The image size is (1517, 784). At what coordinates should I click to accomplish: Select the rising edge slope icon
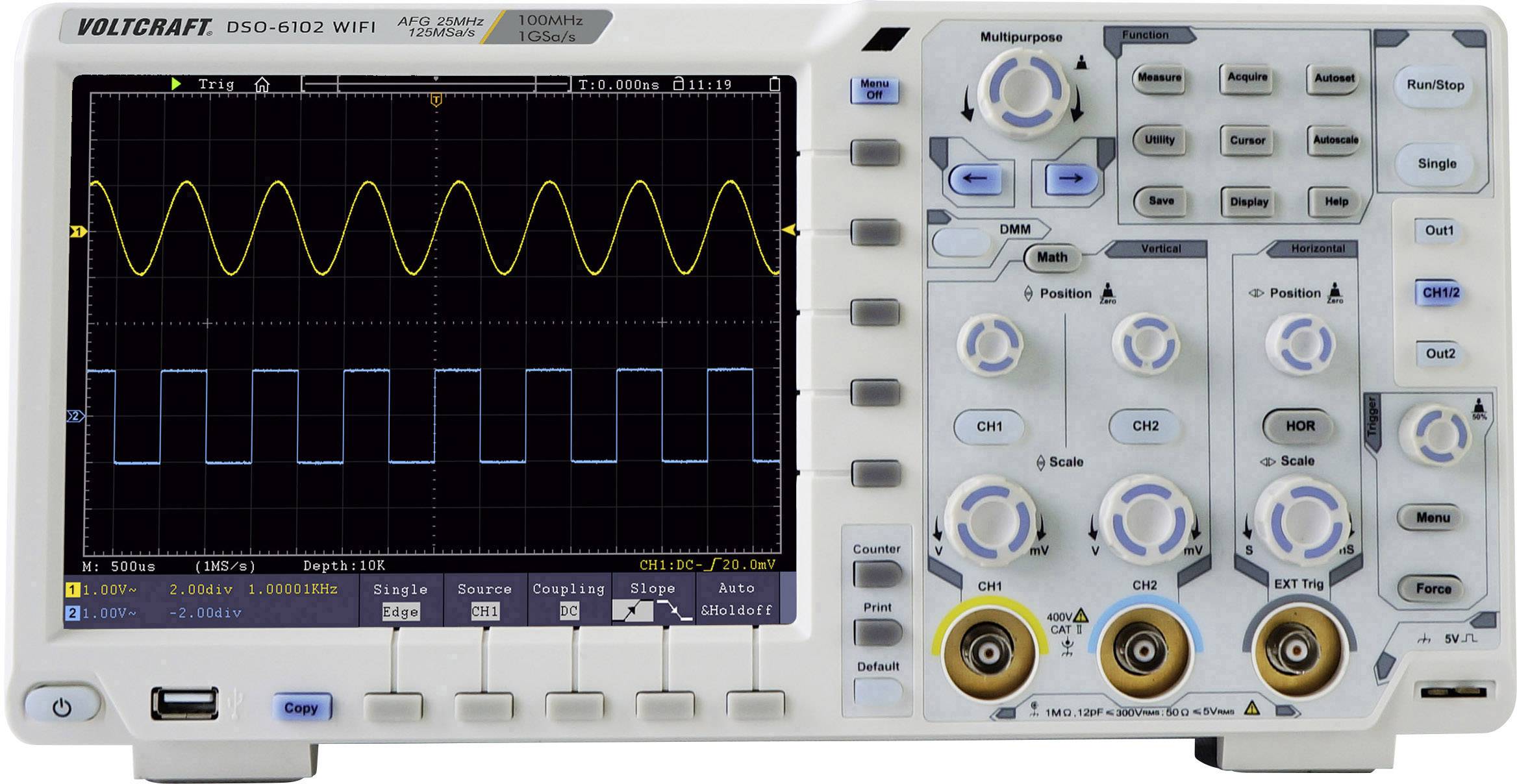(632, 610)
